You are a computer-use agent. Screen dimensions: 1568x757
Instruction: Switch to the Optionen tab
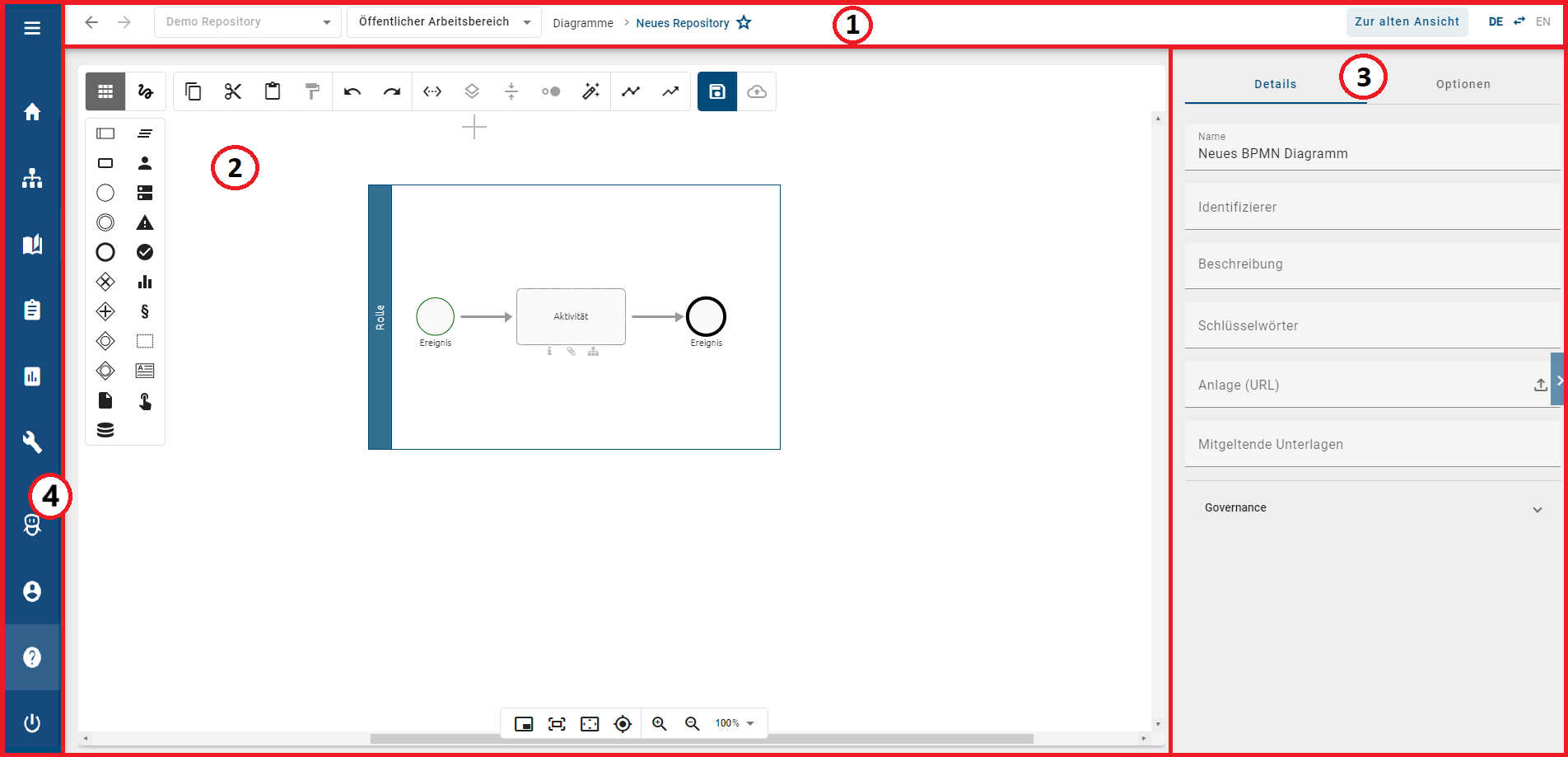pos(1463,83)
